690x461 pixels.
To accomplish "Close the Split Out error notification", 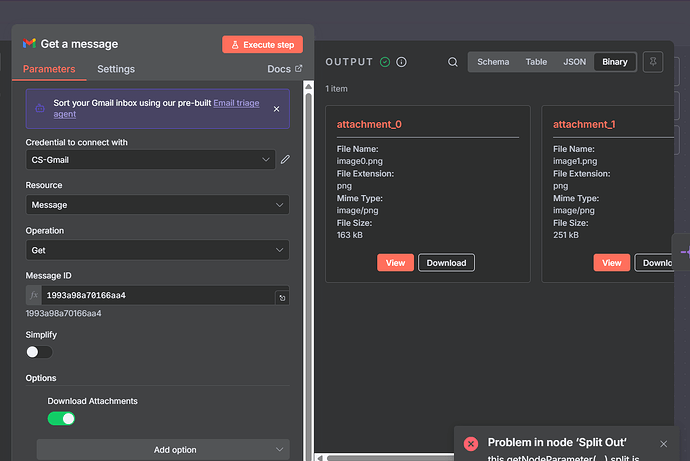I will point(663,444).
